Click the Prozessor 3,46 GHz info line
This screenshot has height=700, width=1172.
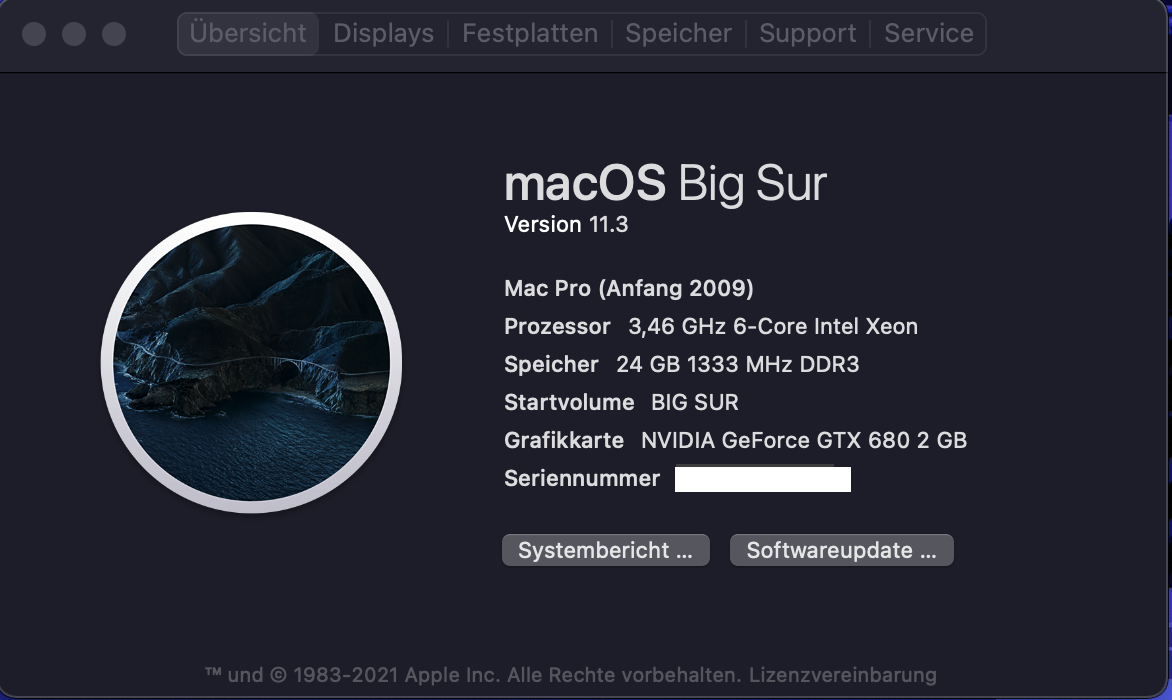710,327
